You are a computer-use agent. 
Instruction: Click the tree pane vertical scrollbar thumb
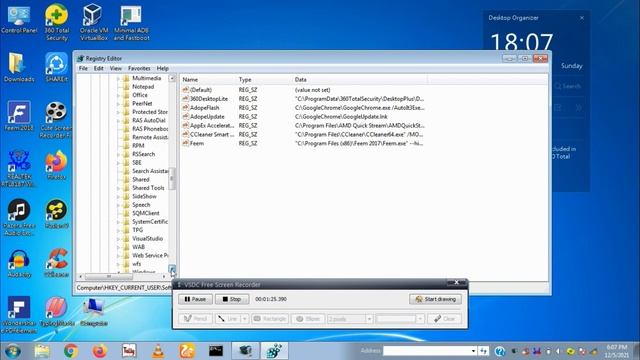point(172,178)
